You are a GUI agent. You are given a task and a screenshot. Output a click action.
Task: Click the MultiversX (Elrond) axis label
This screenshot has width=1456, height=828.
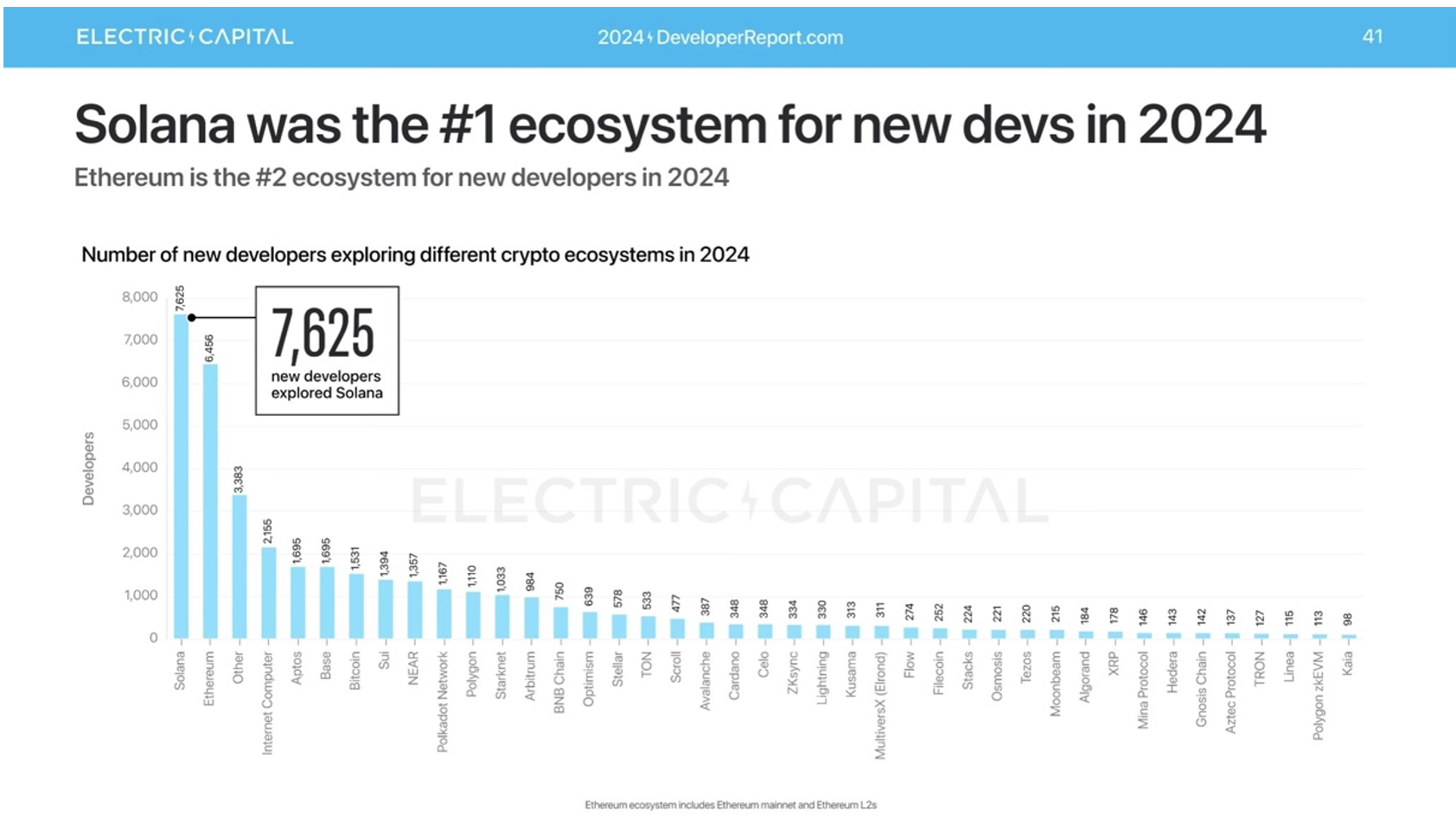point(881,705)
